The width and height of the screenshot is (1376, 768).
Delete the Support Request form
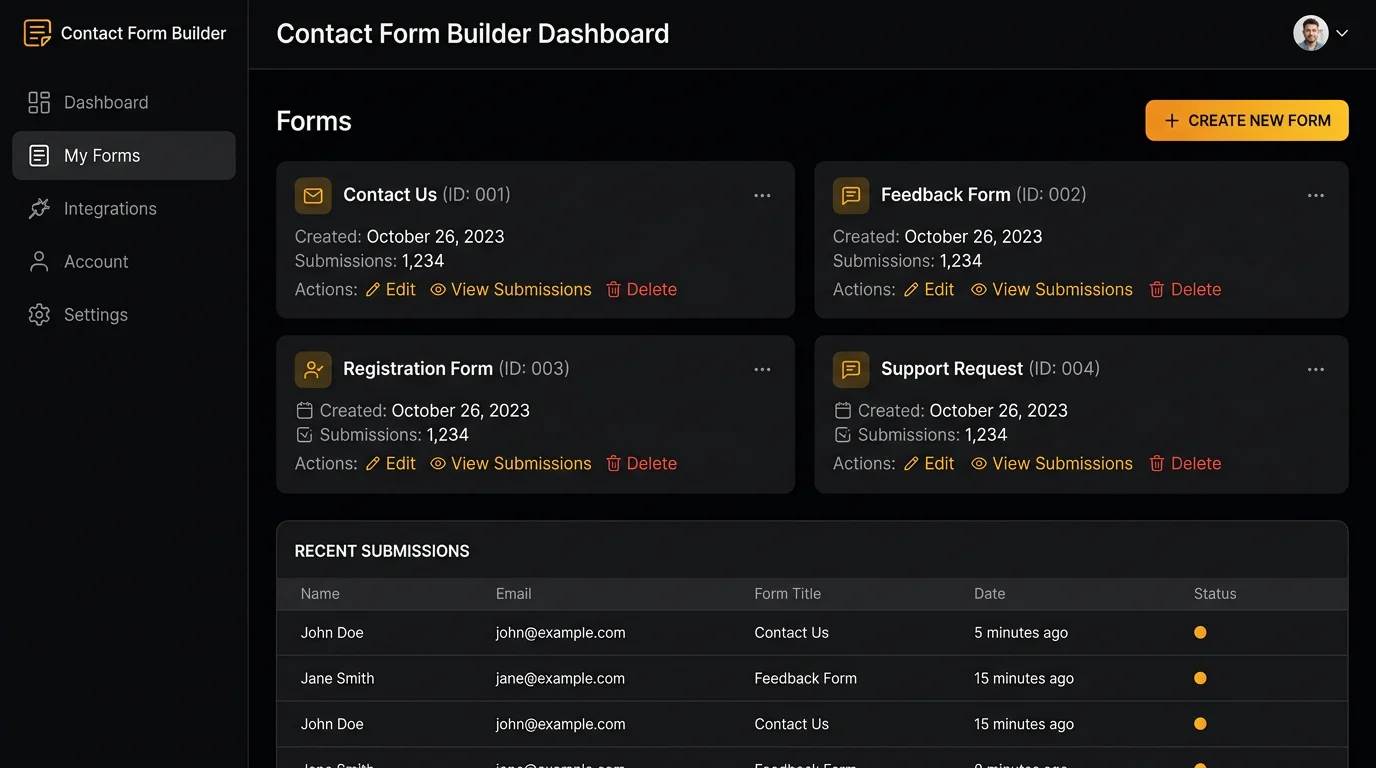pyautogui.click(x=1185, y=463)
